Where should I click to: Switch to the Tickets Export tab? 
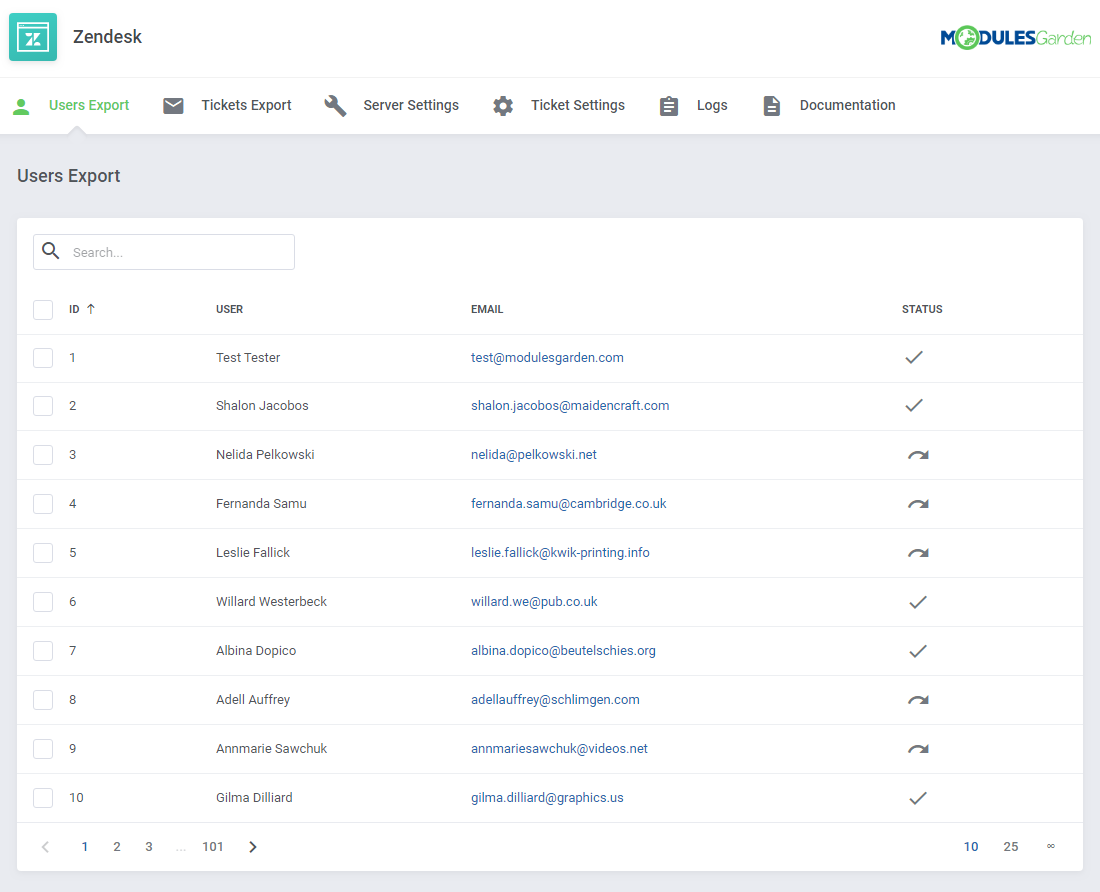pyautogui.click(x=246, y=105)
